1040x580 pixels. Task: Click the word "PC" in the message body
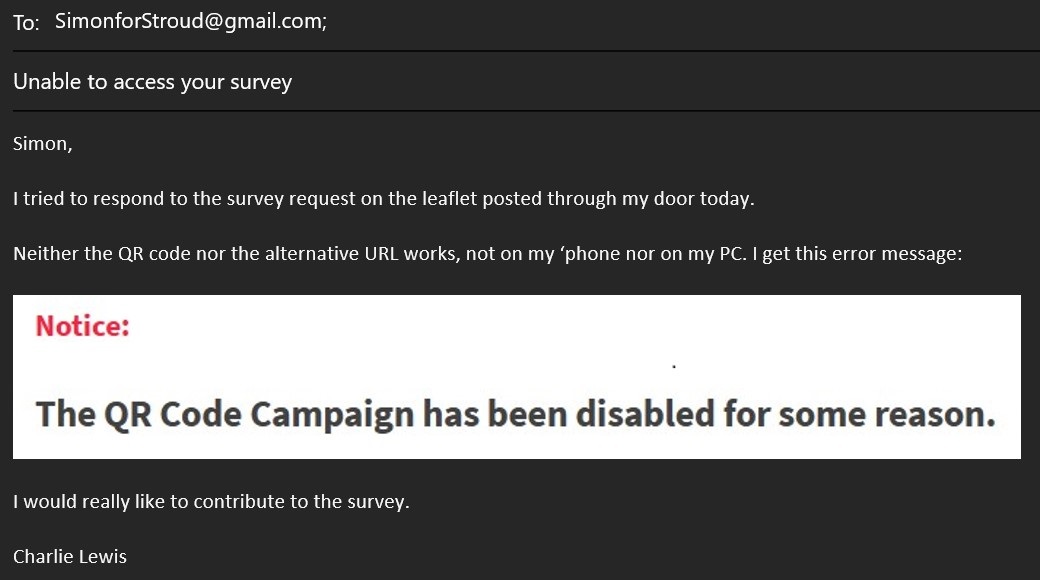coord(730,254)
